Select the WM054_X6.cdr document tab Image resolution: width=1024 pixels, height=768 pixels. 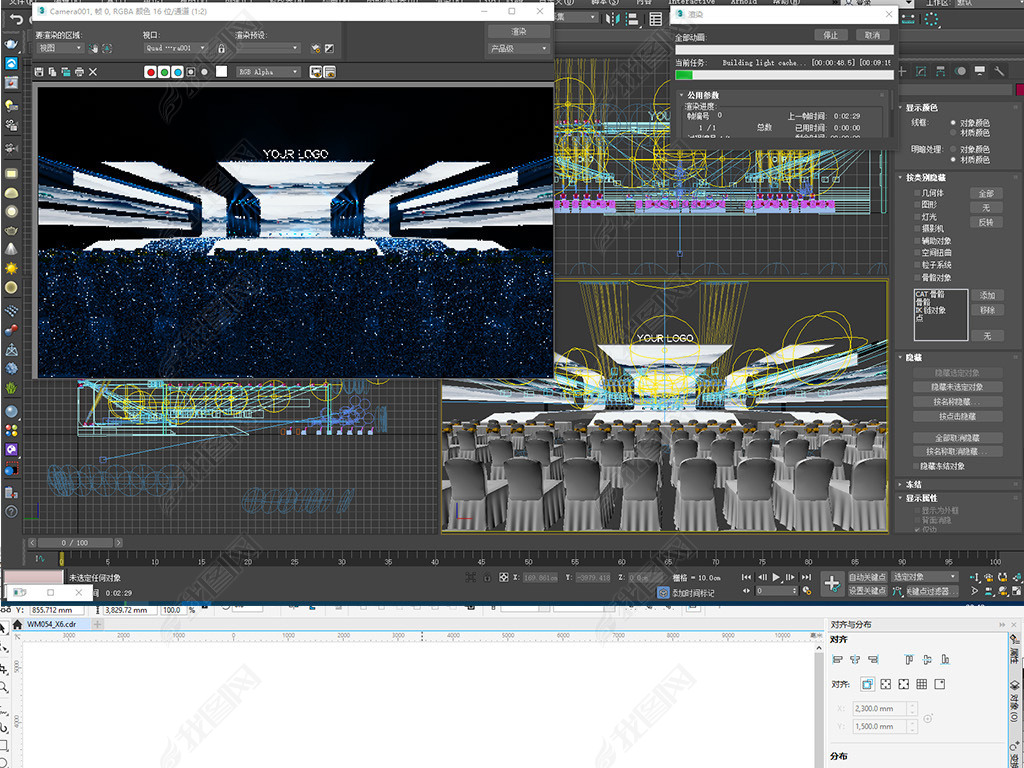coord(52,624)
